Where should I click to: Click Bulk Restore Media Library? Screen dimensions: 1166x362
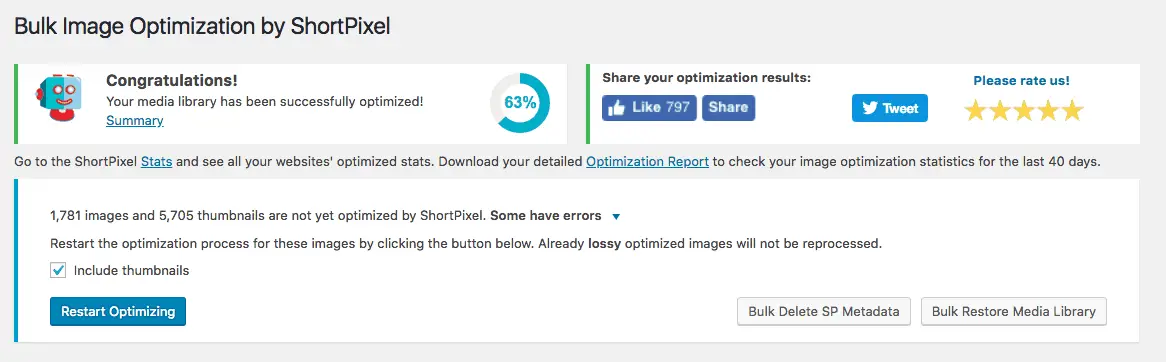pyautogui.click(x=1014, y=311)
